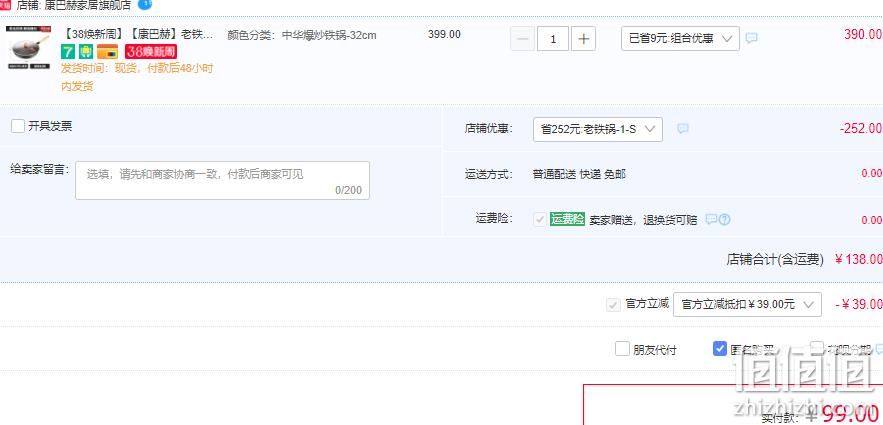This screenshot has width=883, height=425.
Task: Check the 开具发票 checkbox
Action: [18, 126]
